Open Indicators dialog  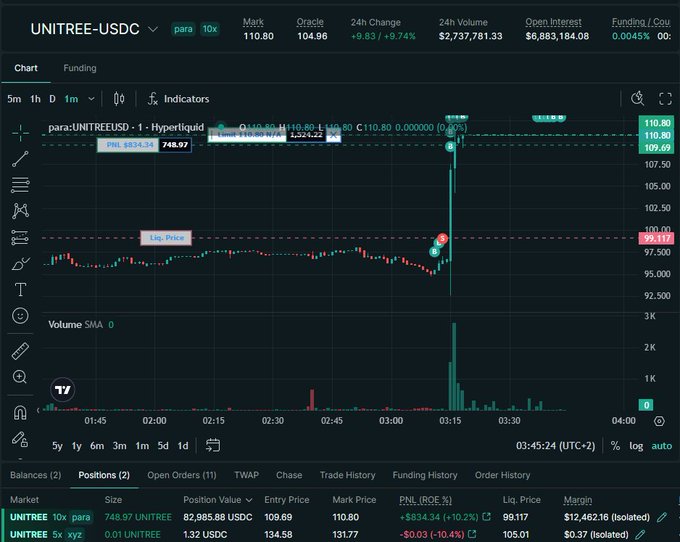click(x=178, y=99)
